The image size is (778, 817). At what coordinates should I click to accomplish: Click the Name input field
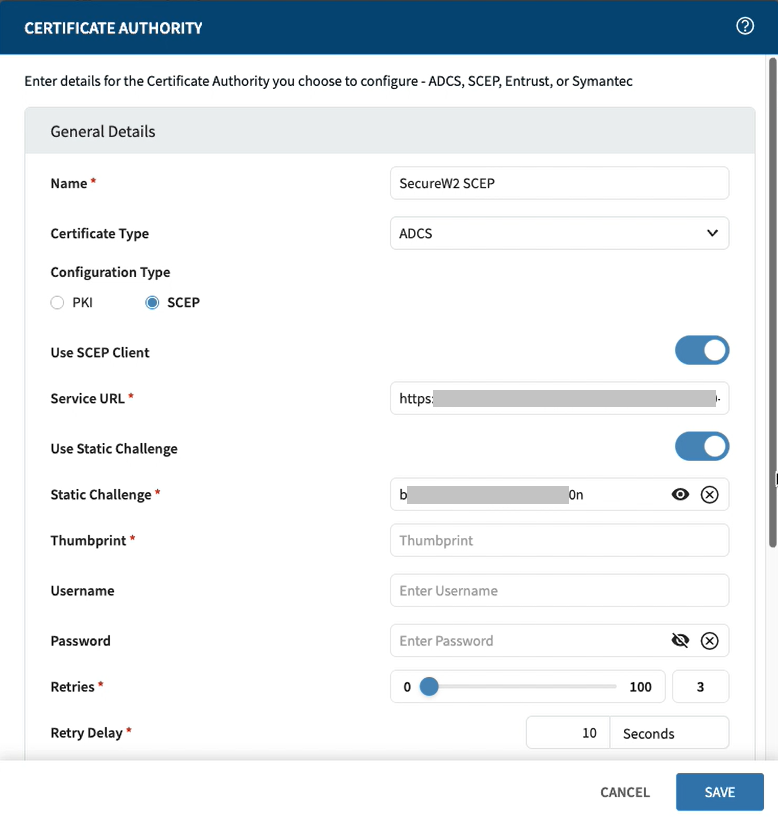coord(559,183)
